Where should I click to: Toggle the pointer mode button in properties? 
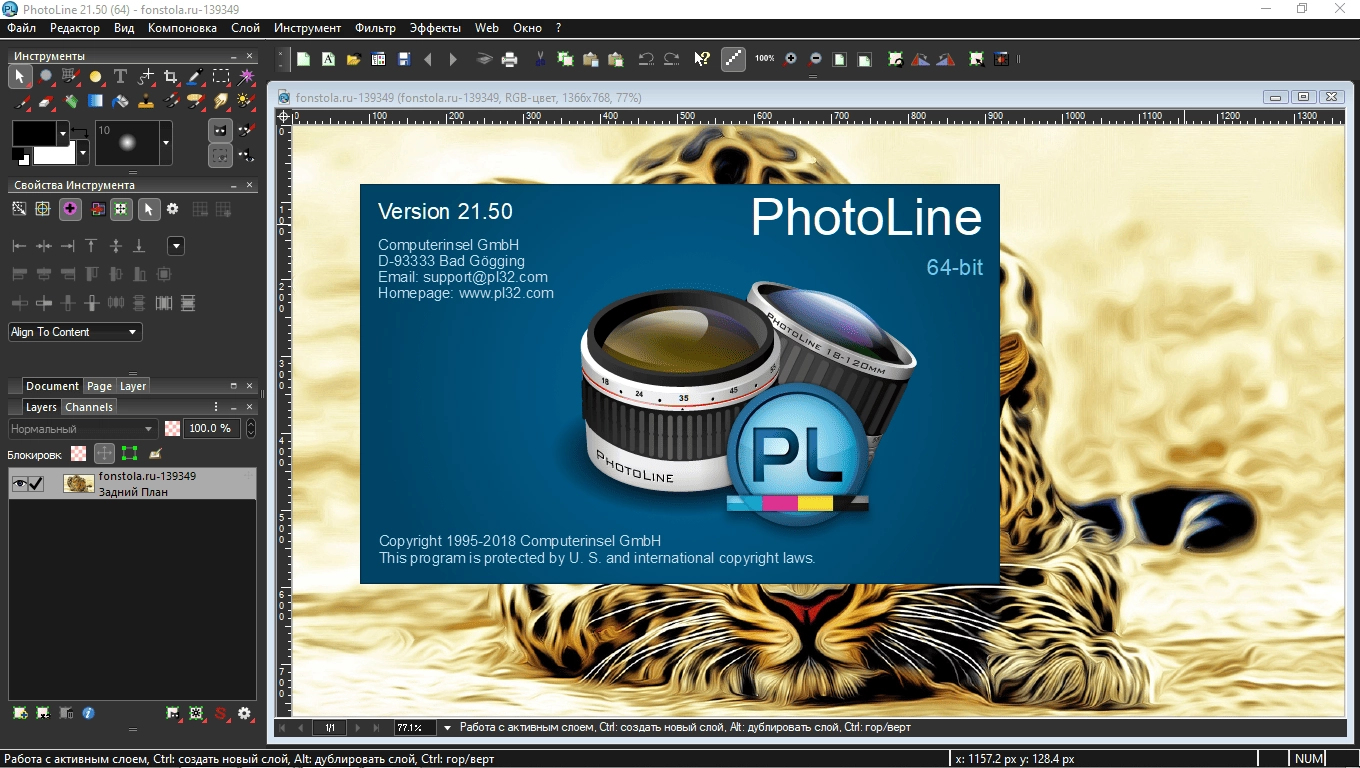click(x=148, y=209)
